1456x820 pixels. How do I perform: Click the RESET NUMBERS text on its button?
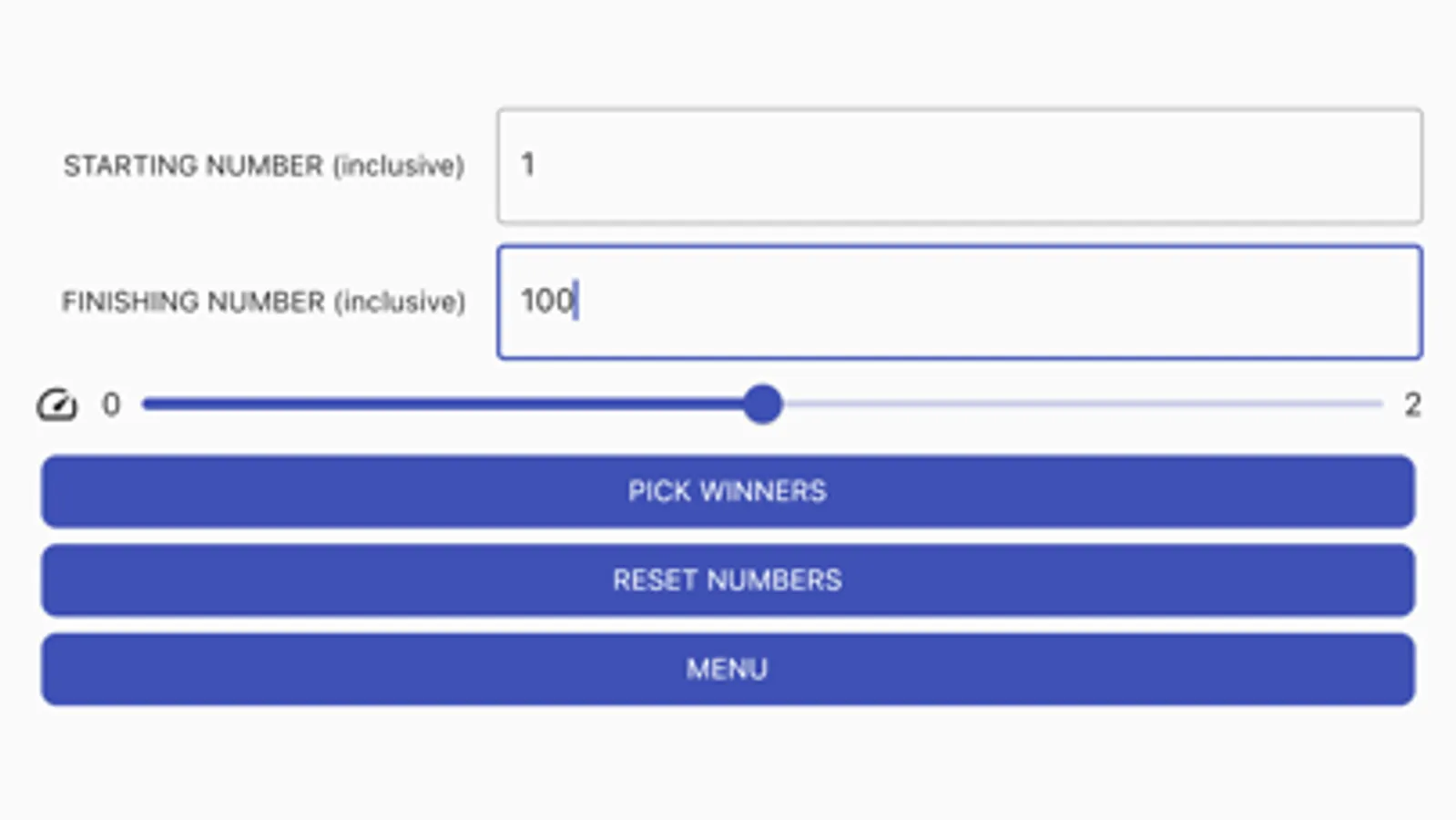727,580
